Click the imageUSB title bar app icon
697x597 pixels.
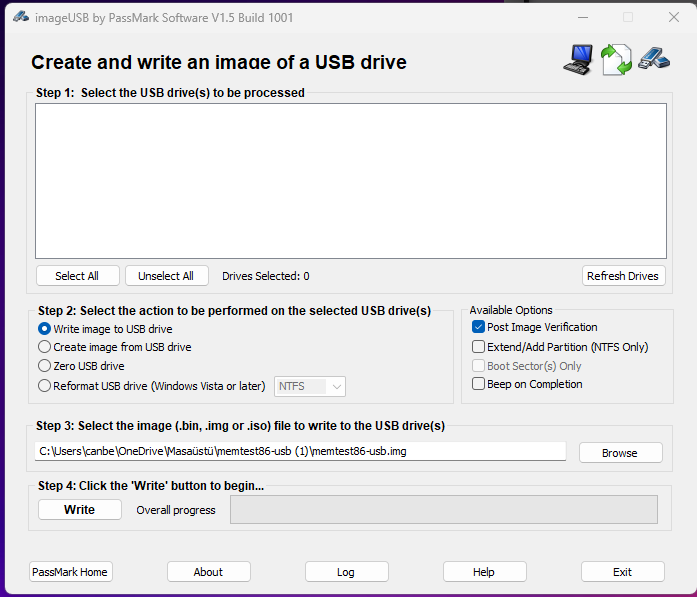pyautogui.click(x=21, y=17)
